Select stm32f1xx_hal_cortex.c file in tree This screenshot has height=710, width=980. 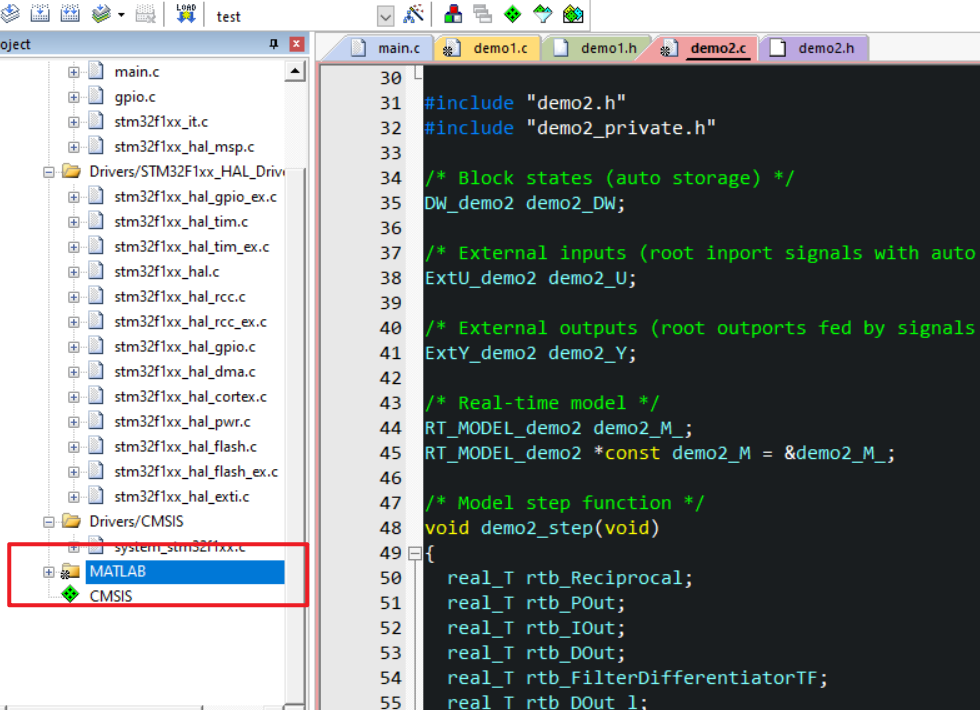tap(190, 397)
